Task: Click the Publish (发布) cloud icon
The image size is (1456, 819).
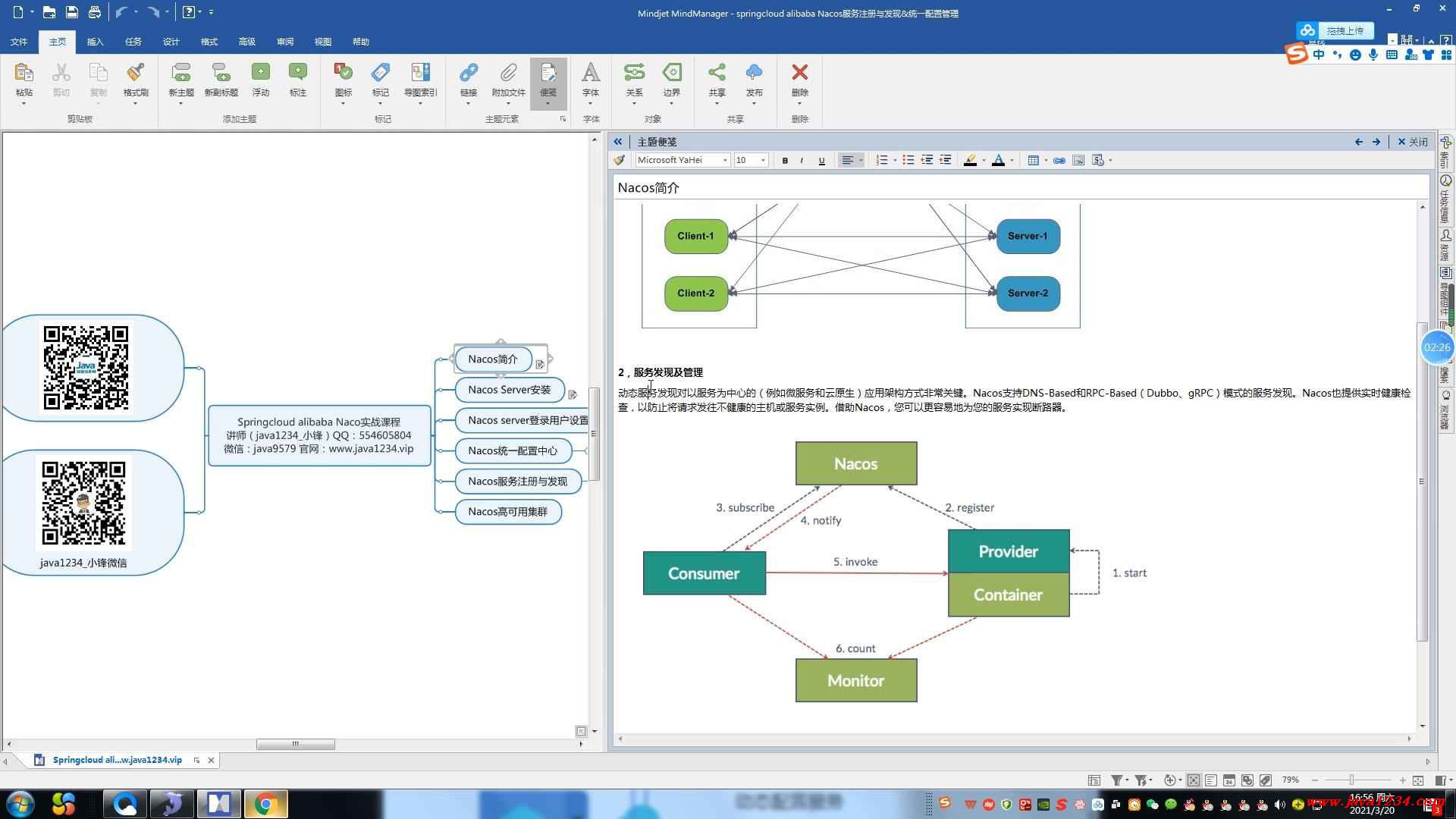Action: pyautogui.click(x=754, y=73)
